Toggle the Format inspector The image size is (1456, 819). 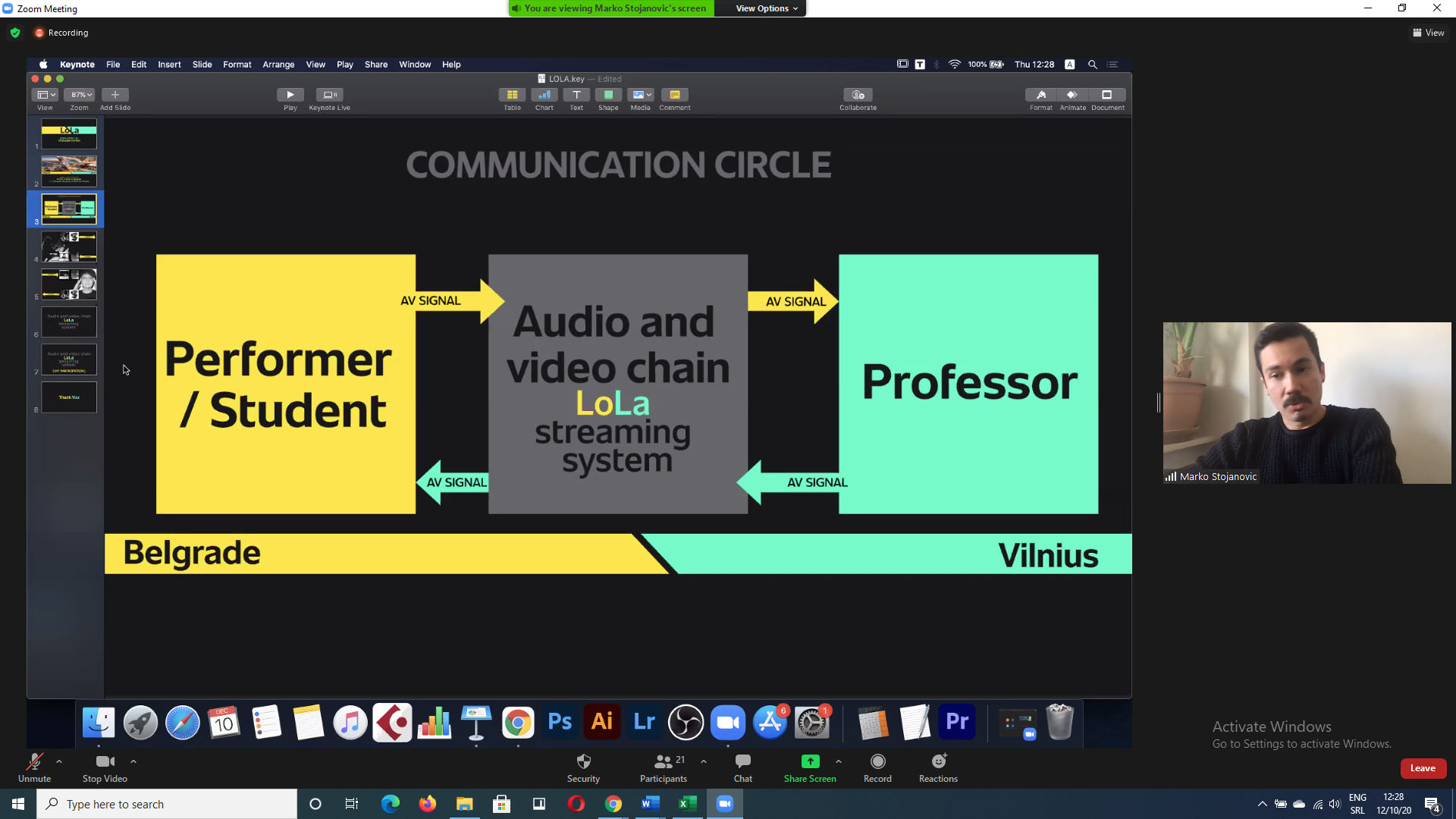(x=1040, y=95)
